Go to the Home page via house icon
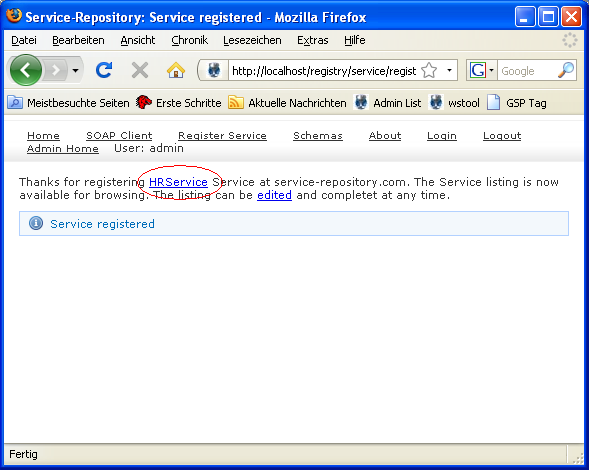The width and height of the screenshot is (589, 470). 176,70
